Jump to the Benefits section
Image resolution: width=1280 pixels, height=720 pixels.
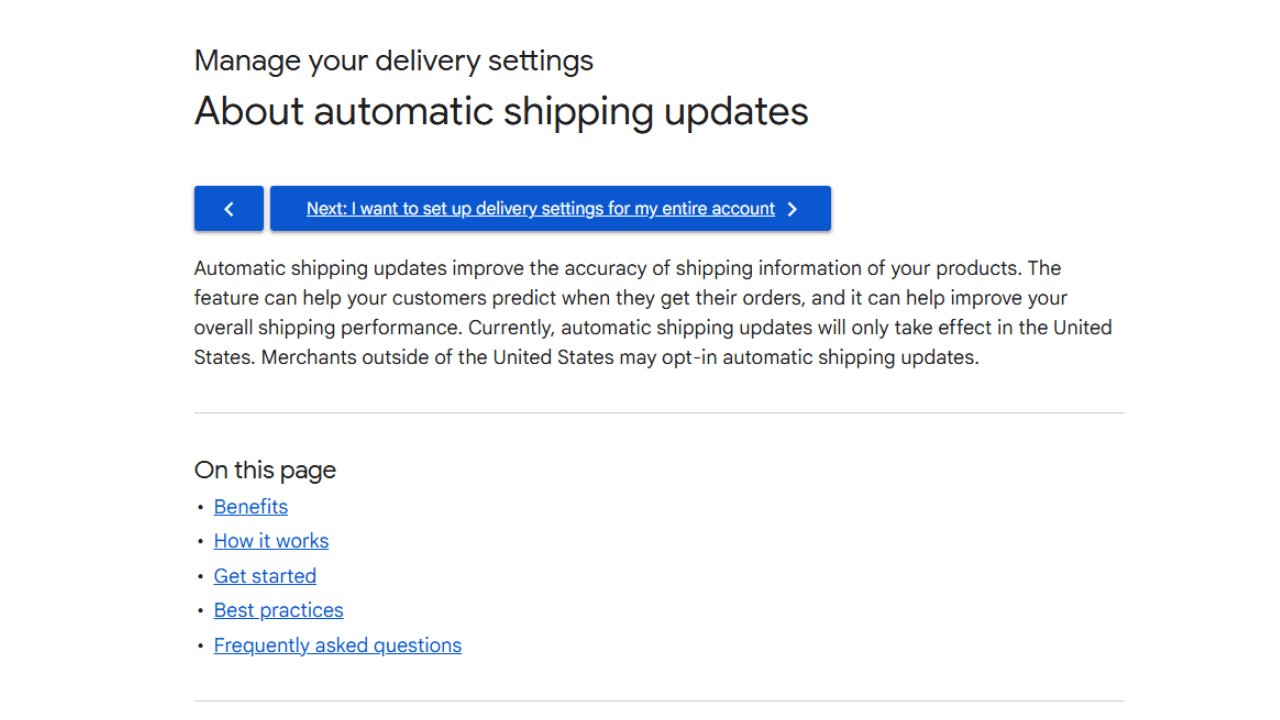tap(251, 507)
